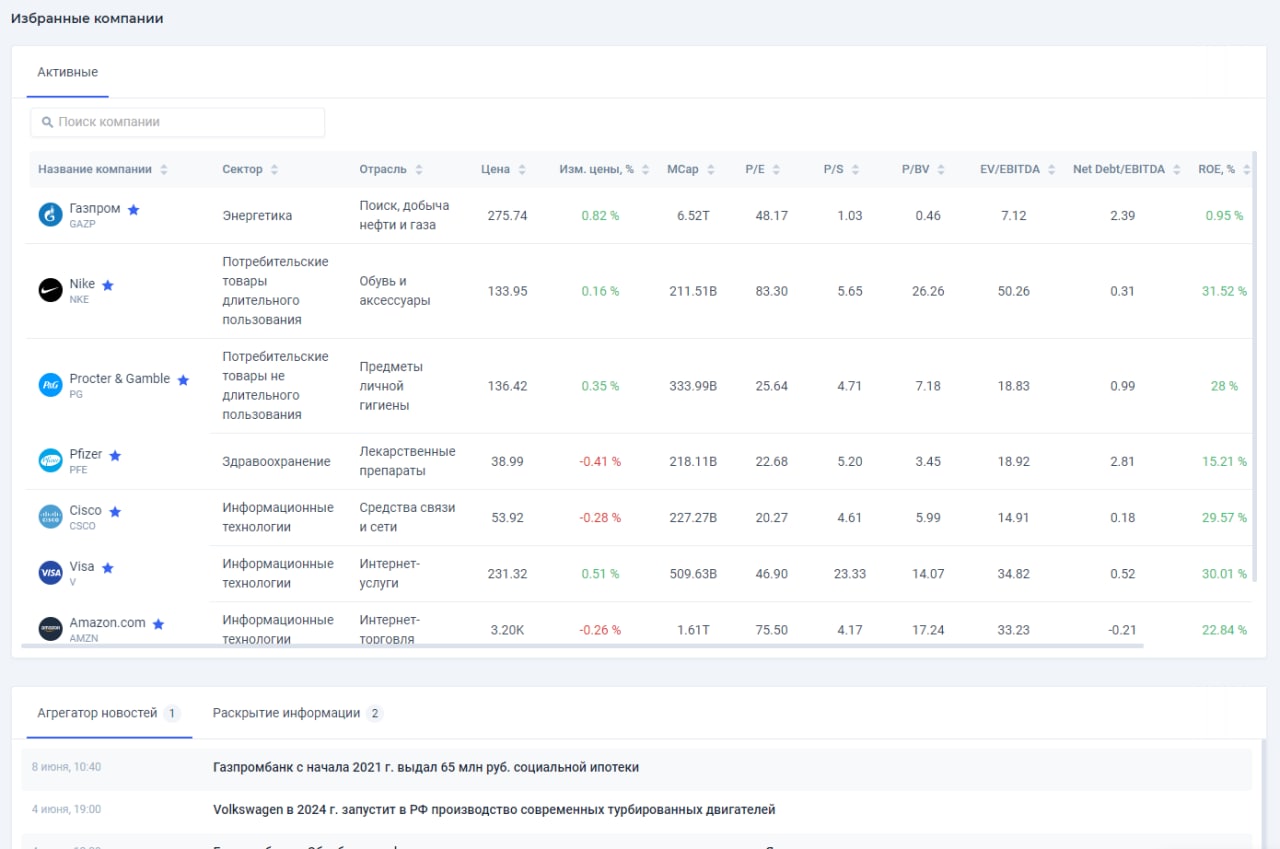Open the Pfizer company page
Image resolution: width=1280 pixels, height=849 pixels.
[86, 455]
